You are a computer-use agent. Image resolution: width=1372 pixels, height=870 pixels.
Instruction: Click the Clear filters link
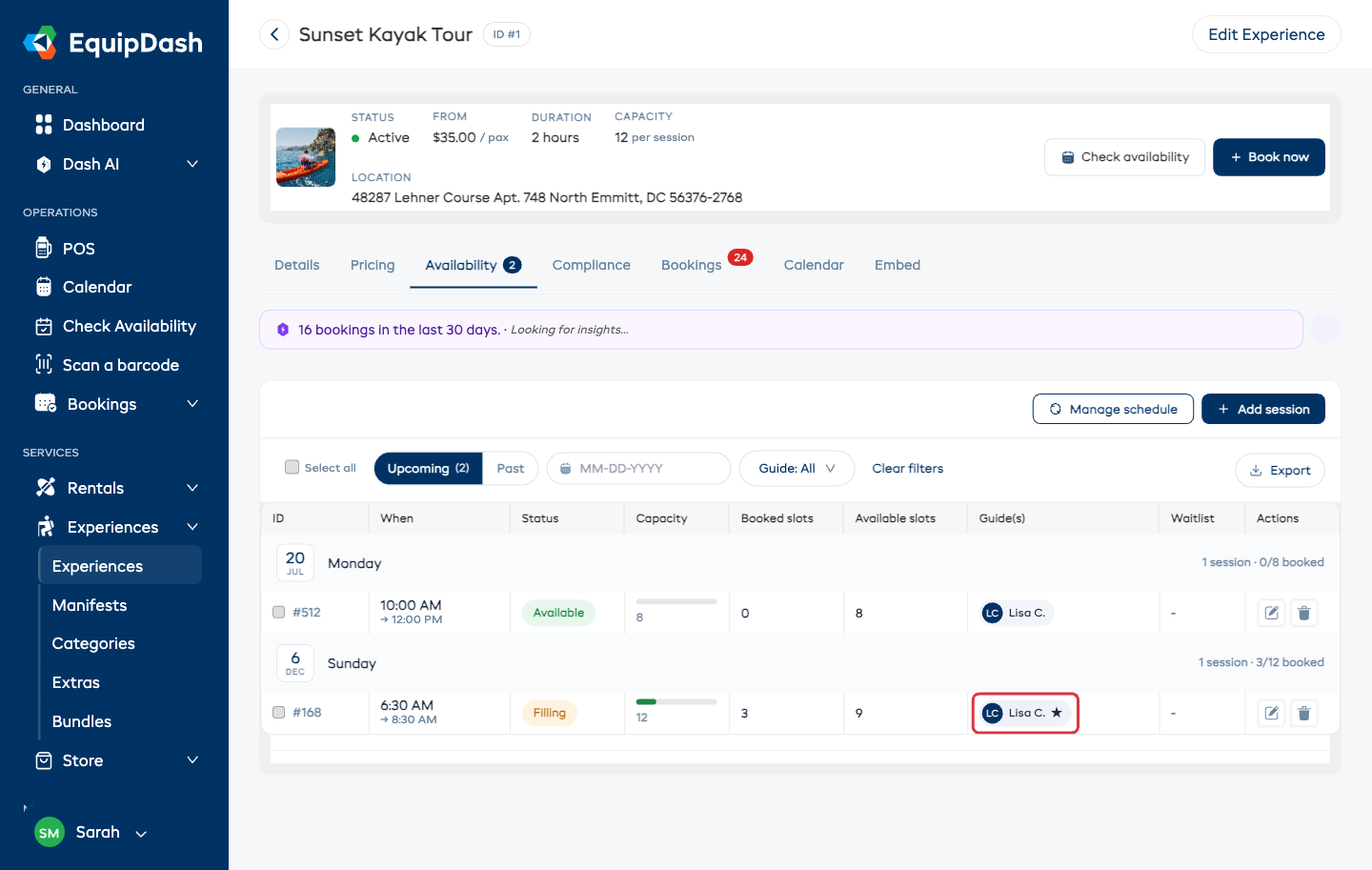(908, 468)
